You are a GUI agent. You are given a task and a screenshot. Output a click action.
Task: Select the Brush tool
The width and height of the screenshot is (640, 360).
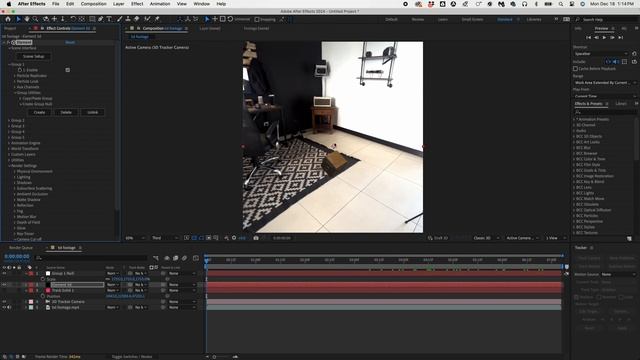point(120,19)
